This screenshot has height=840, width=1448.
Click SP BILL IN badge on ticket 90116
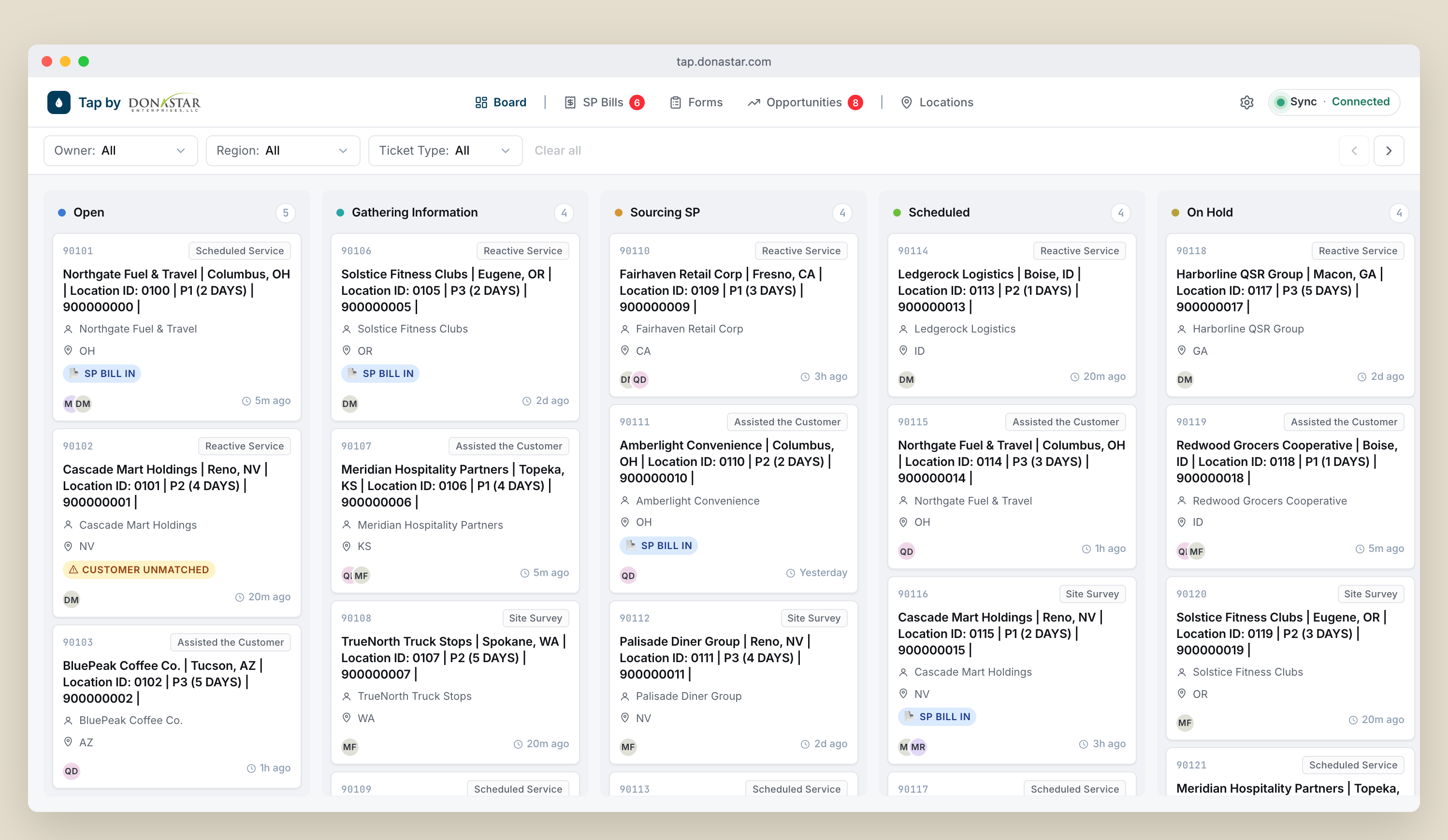point(937,716)
